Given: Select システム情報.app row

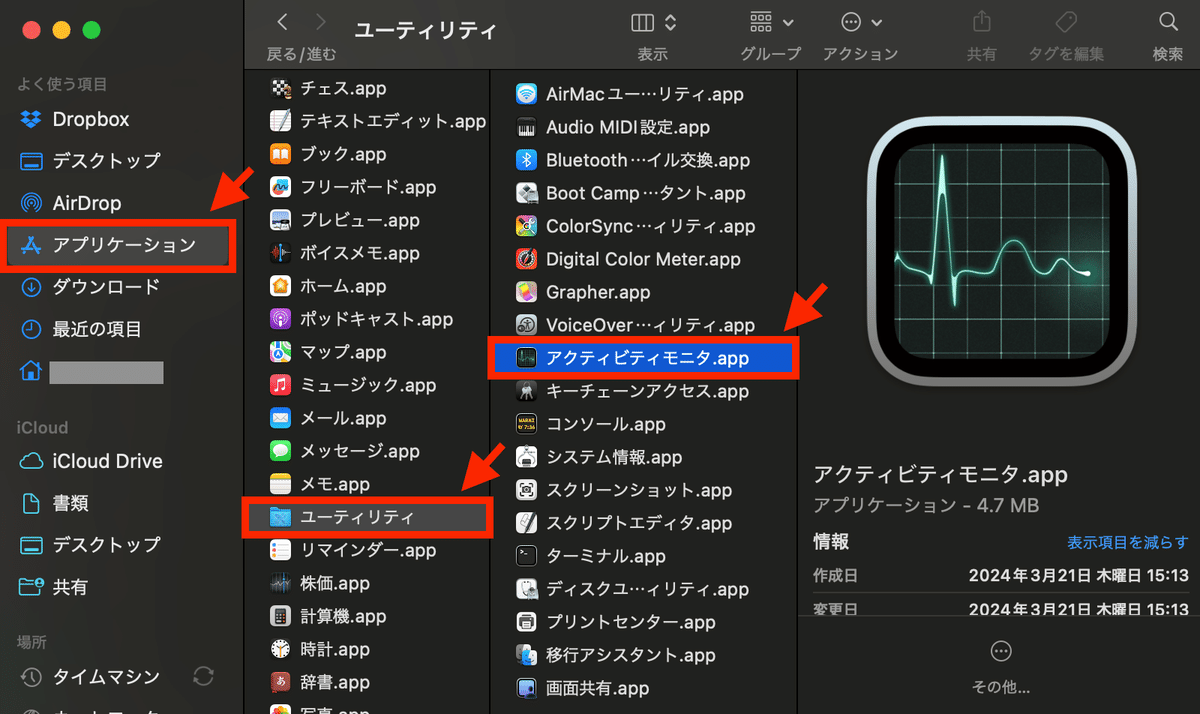Looking at the screenshot, I should 644,457.
